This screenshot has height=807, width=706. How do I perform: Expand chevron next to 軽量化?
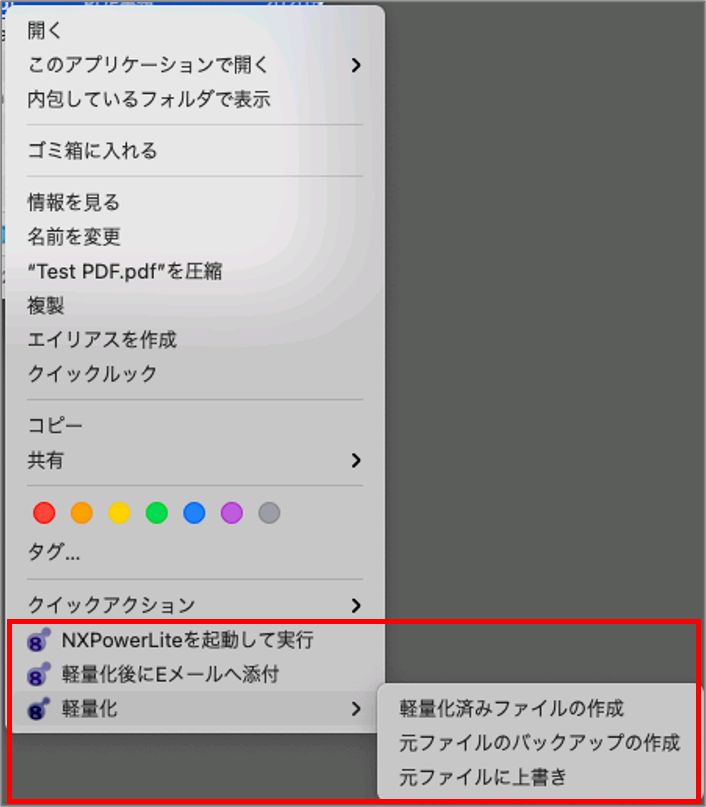click(x=356, y=709)
